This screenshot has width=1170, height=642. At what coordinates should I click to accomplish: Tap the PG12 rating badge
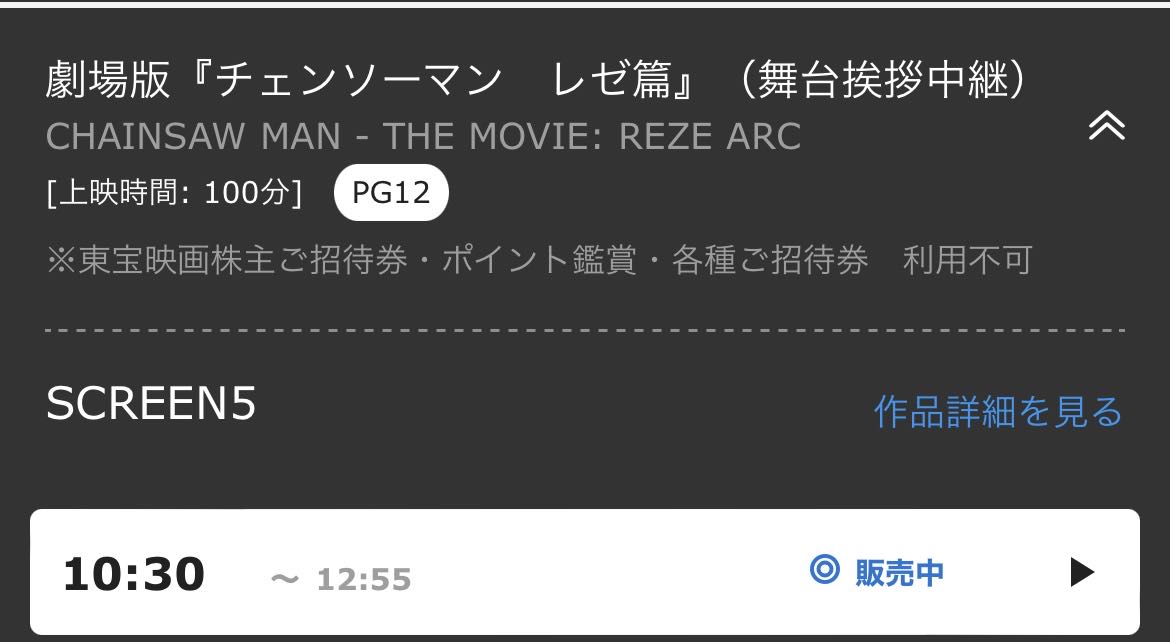point(391,193)
